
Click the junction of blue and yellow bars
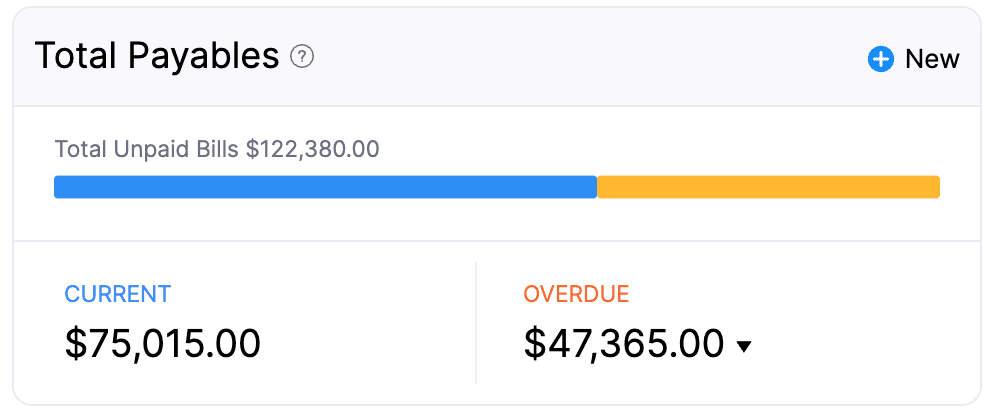point(597,187)
